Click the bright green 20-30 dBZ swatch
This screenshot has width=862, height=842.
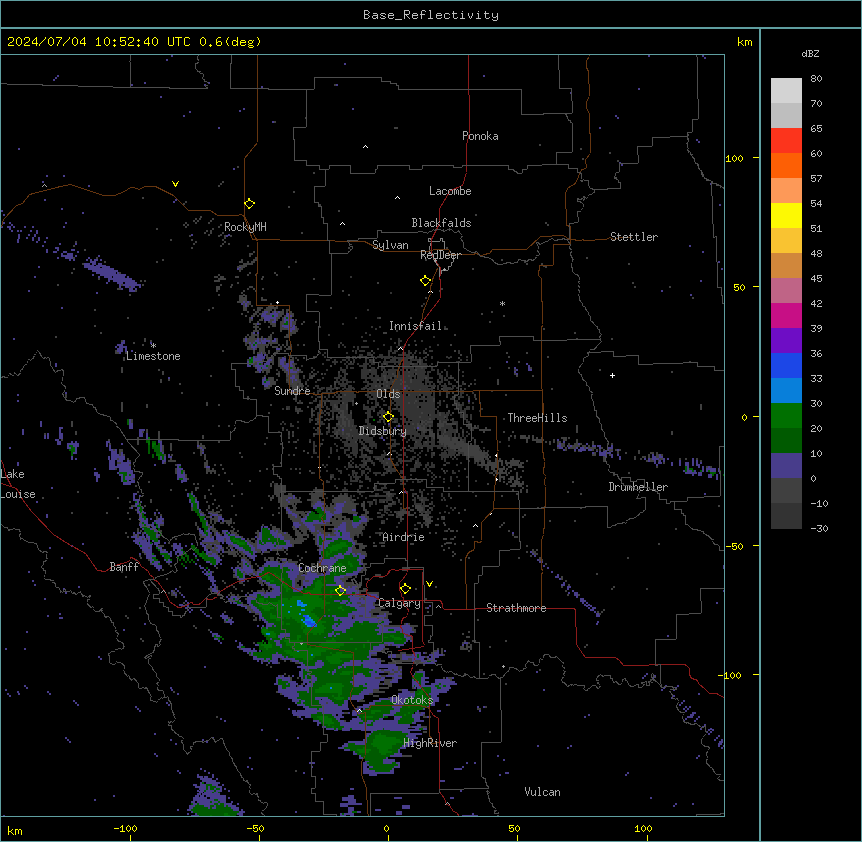point(786,416)
